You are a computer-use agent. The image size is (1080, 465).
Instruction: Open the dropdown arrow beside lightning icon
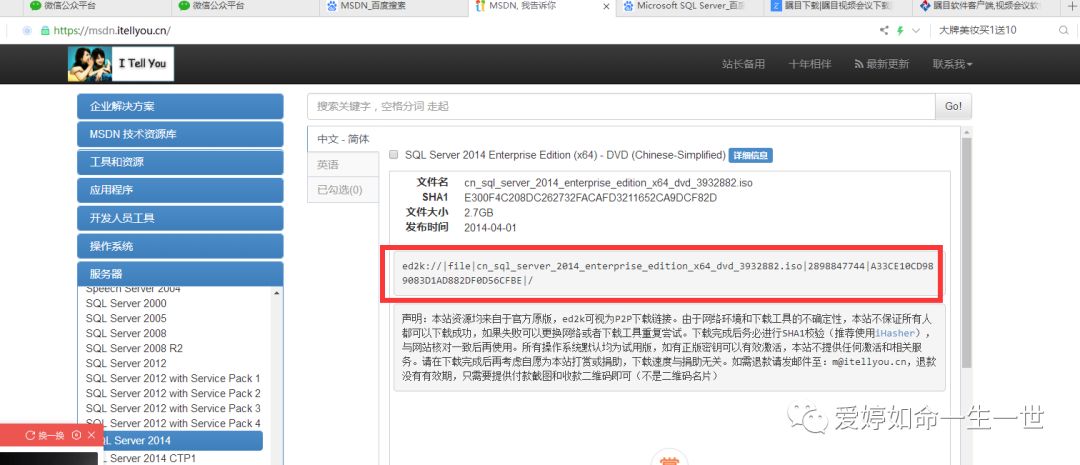pos(916,31)
